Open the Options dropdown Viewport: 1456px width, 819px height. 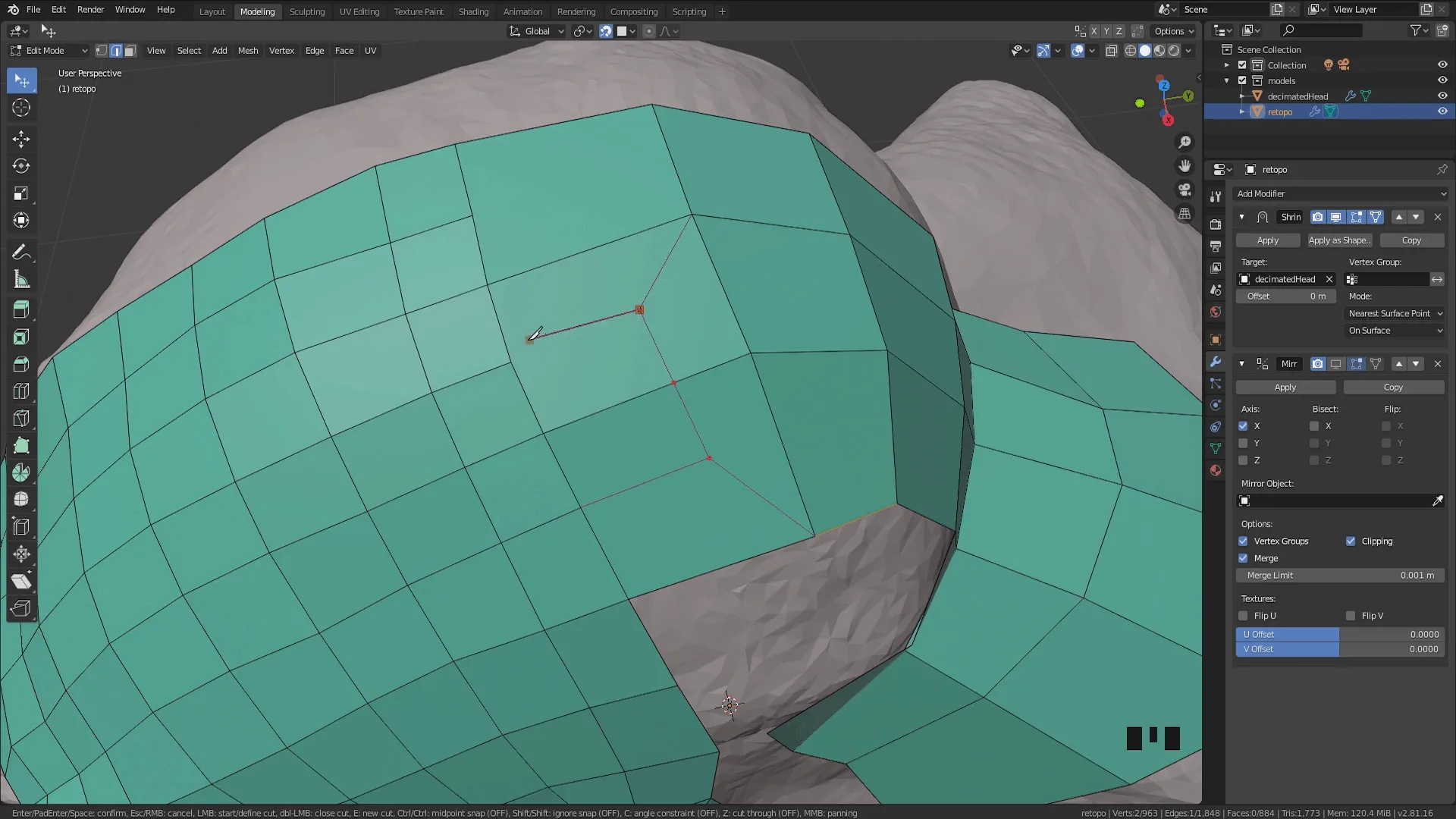(x=1174, y=31)
